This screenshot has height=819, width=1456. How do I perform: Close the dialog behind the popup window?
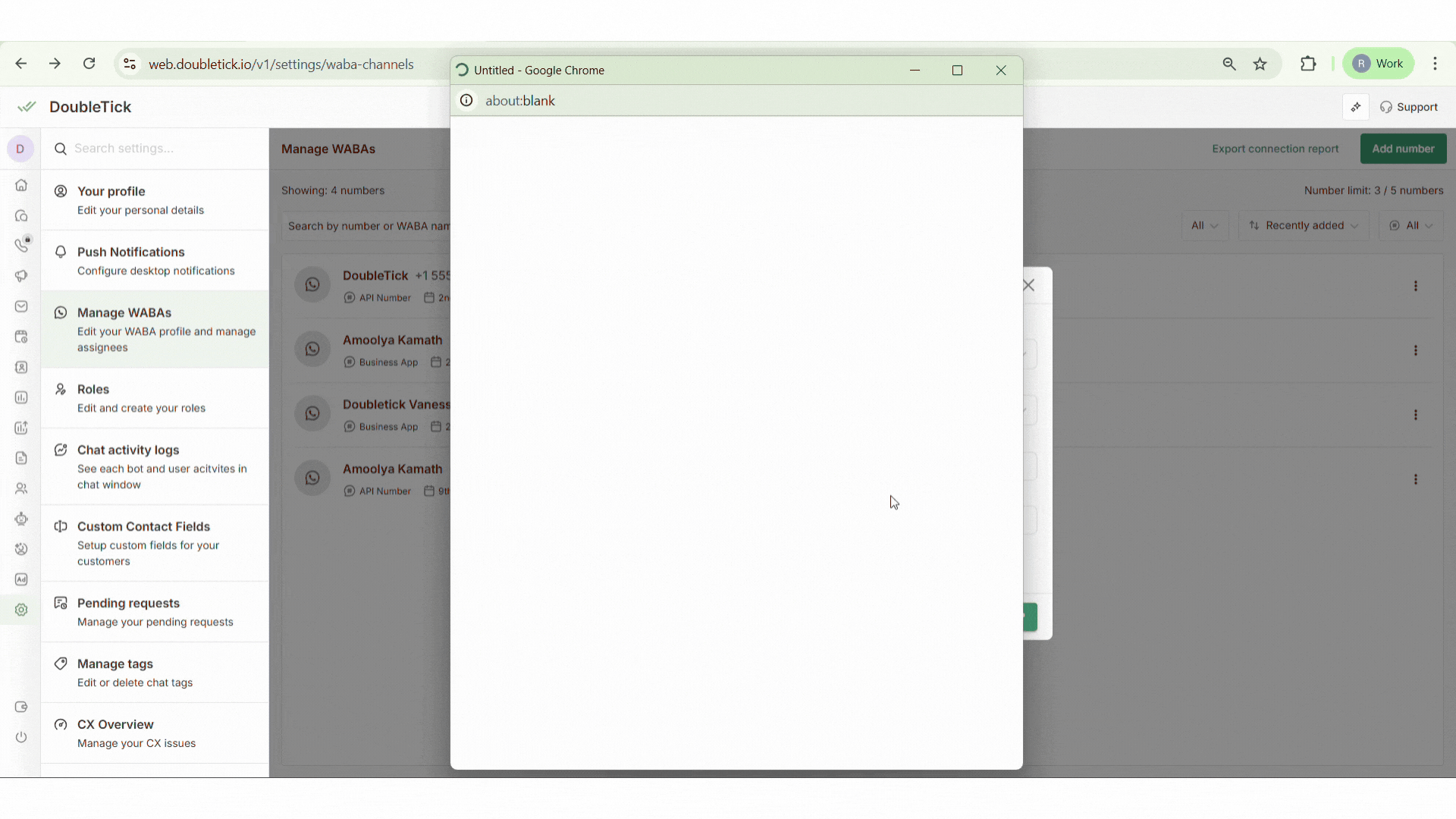1029,286
